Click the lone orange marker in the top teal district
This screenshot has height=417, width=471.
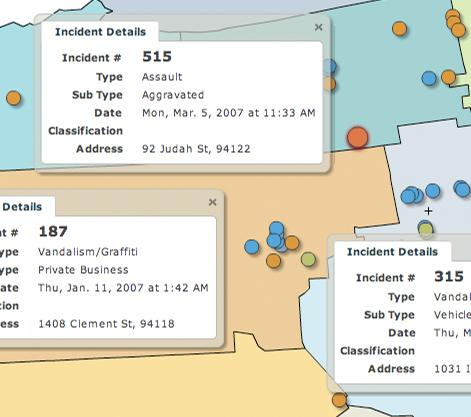tap(399, 29)
